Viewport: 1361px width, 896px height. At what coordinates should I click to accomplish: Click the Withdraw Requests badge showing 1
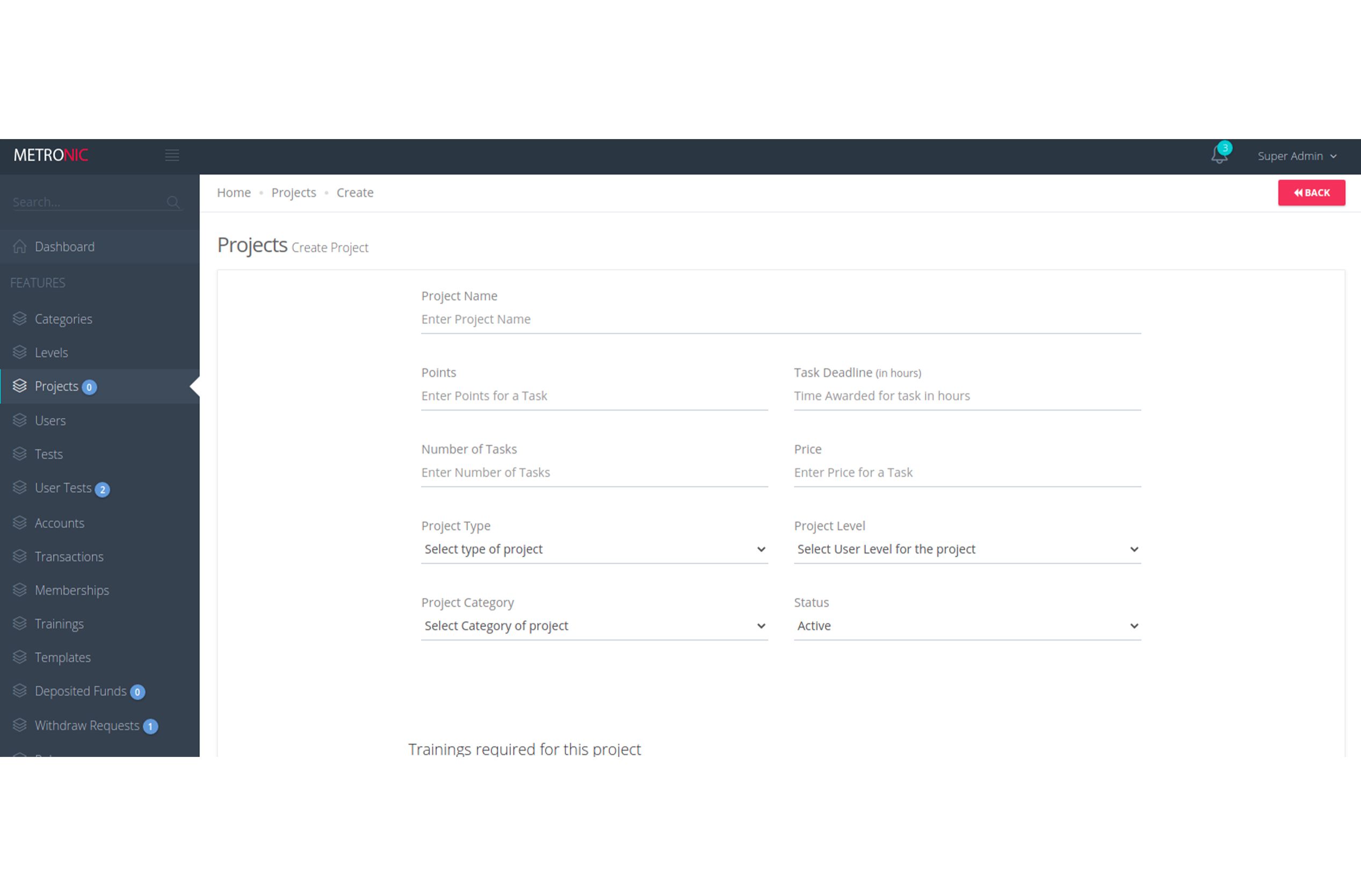[x=150, y=726]
